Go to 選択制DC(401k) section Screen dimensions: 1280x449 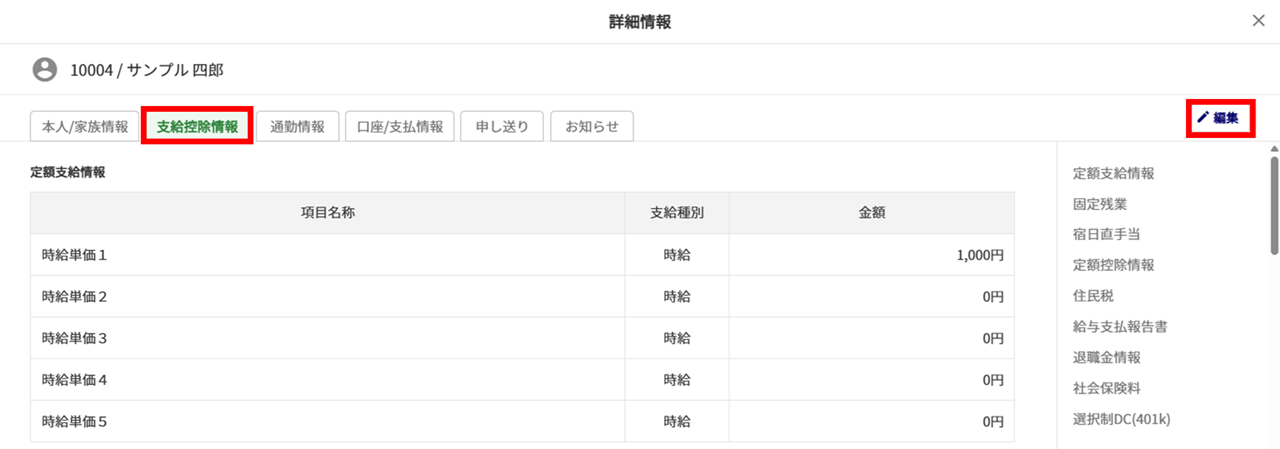pos(1120,418)
